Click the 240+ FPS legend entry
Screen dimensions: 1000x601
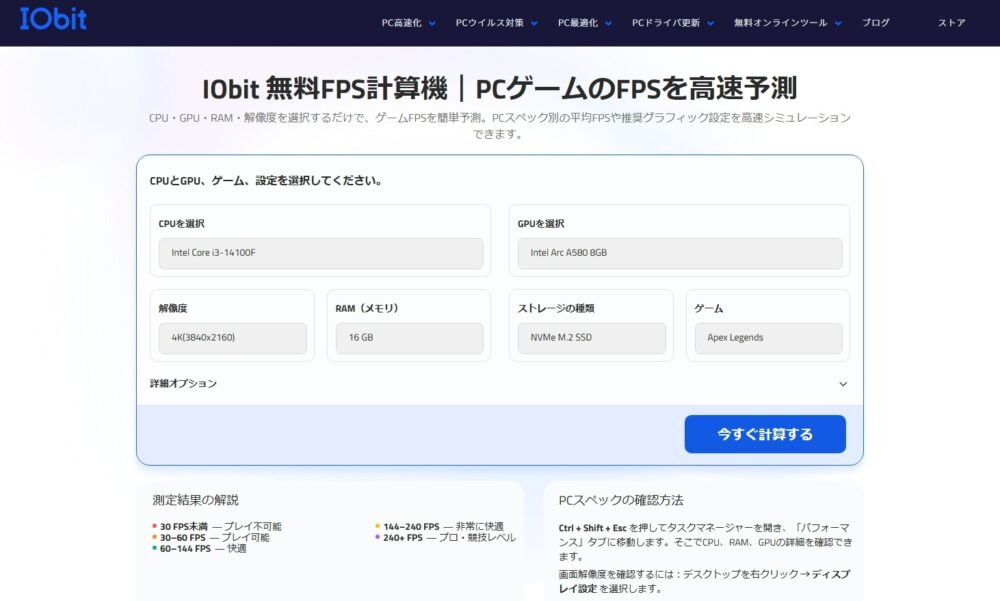445,537
